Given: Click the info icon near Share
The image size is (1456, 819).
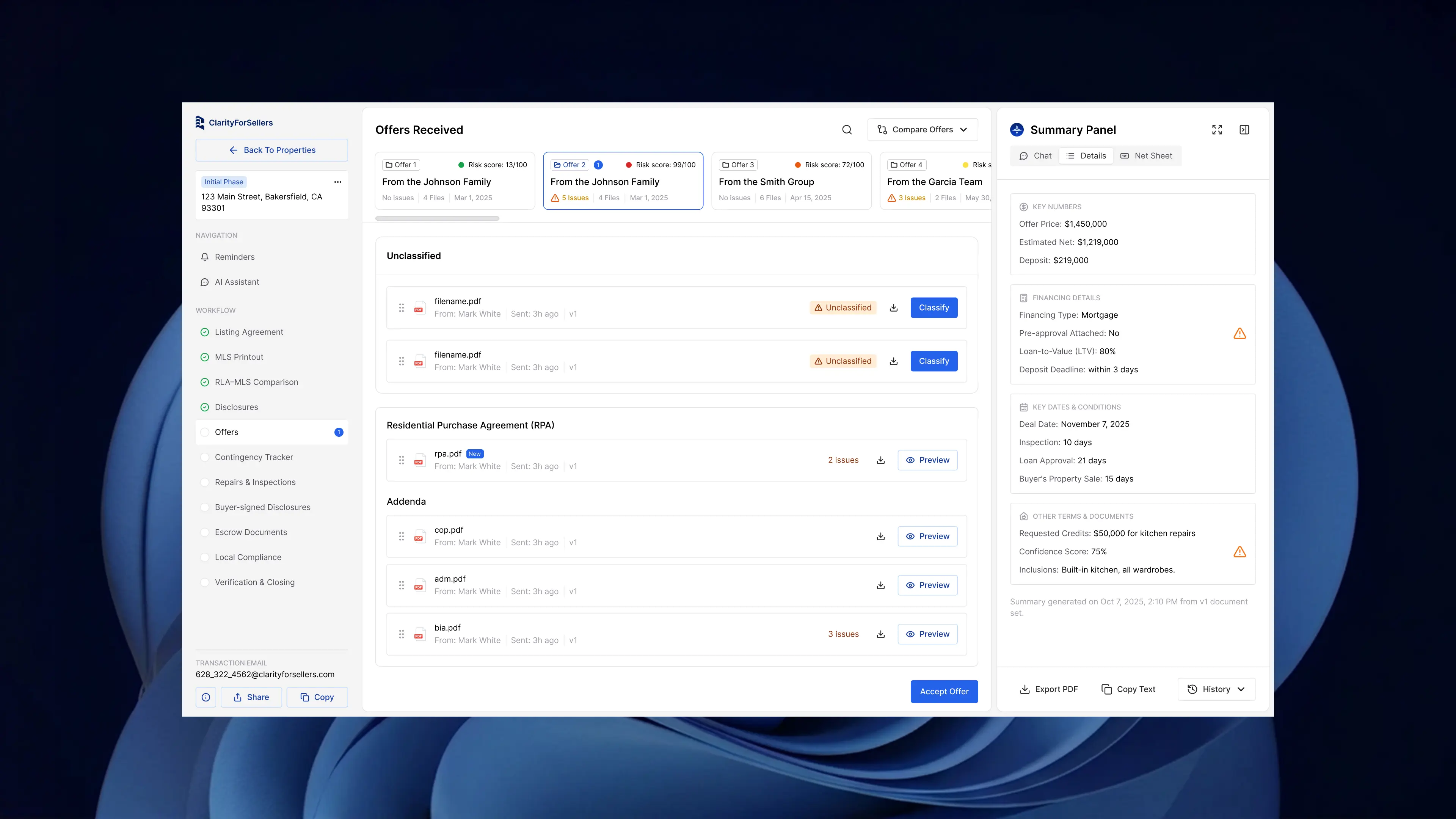Looking at the screenshot, I should click(206, 697).
